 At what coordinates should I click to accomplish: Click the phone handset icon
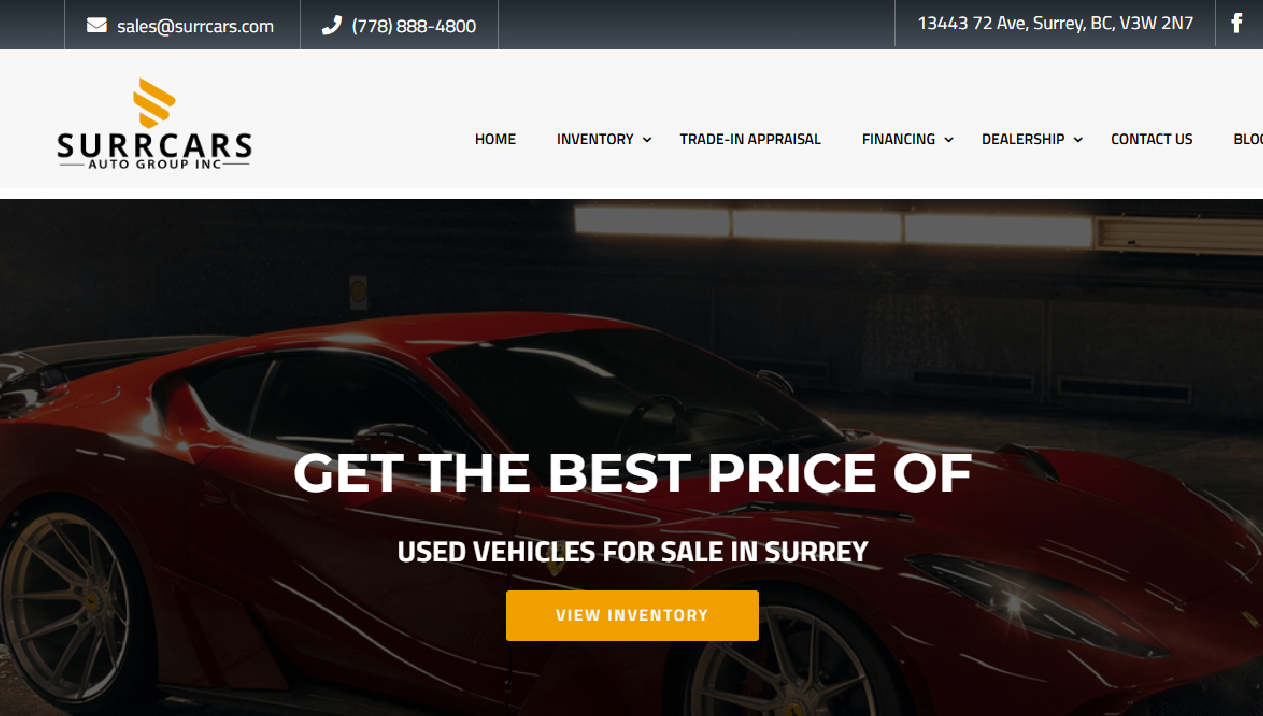point(331,25)
